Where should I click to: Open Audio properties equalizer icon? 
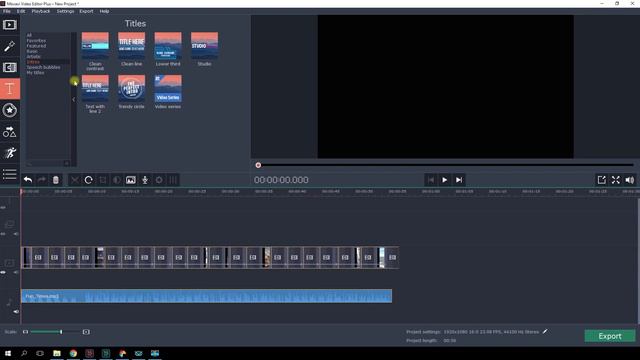173,180
